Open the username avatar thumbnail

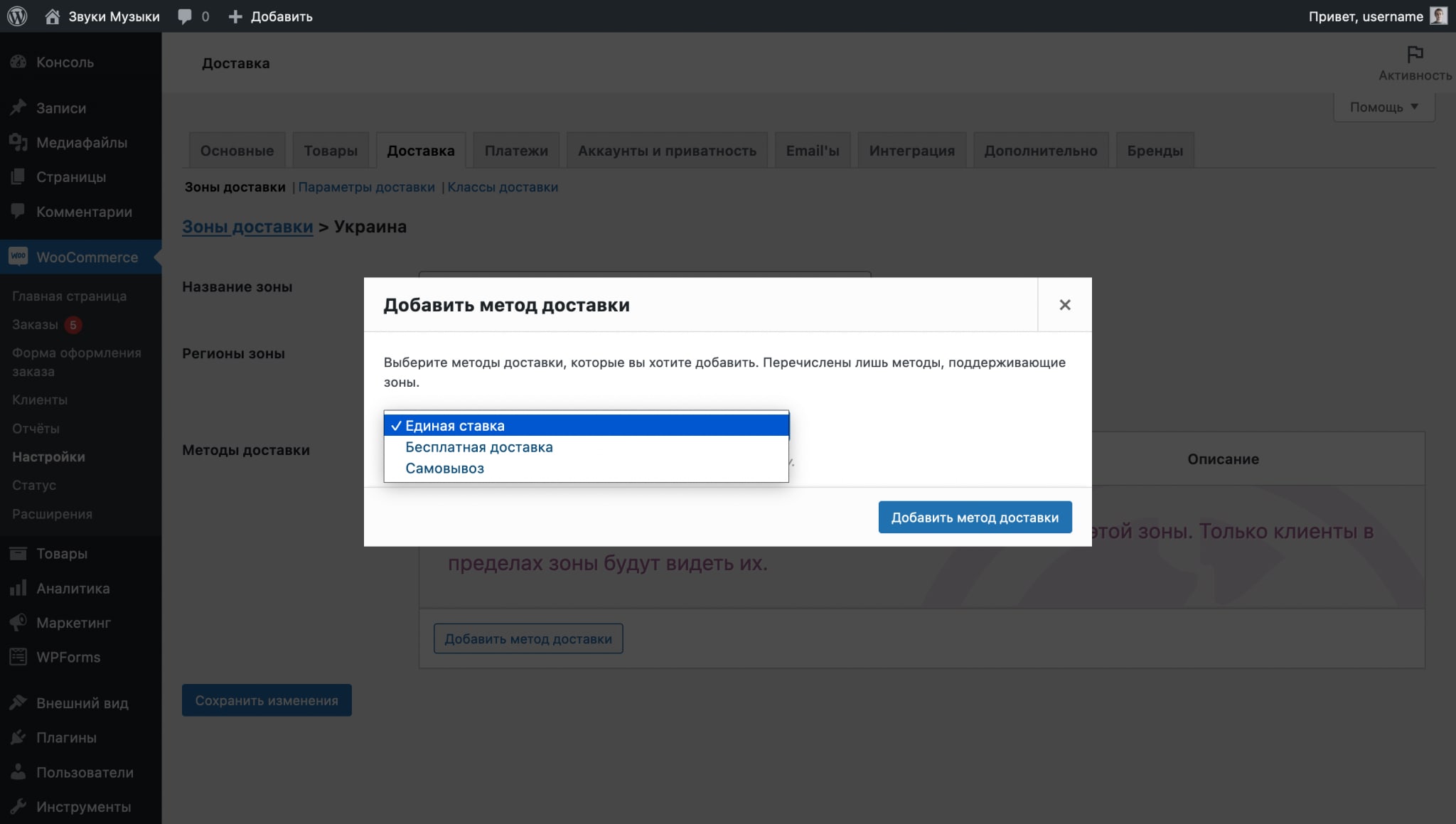coord(1438,16)
